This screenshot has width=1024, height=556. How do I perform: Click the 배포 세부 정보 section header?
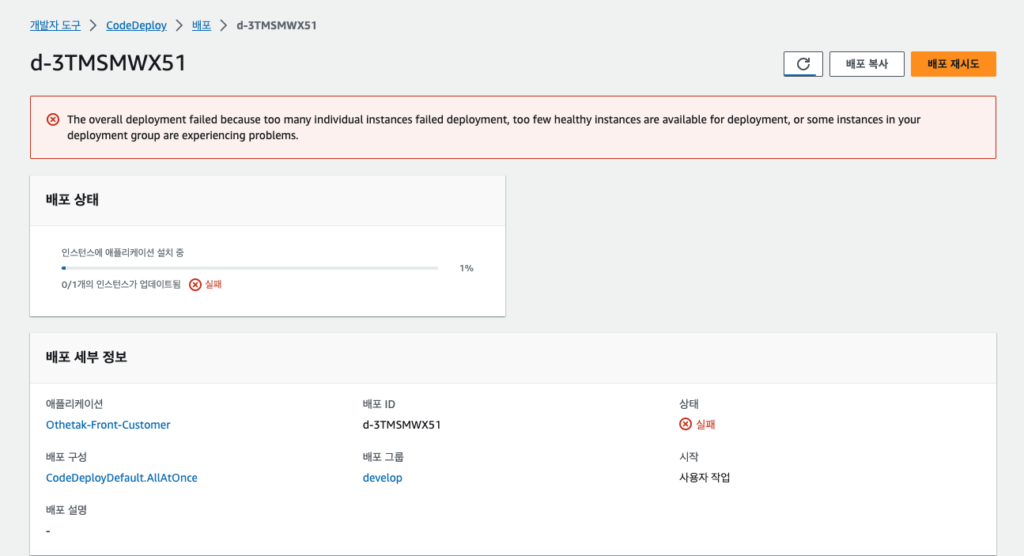(86, 357)
